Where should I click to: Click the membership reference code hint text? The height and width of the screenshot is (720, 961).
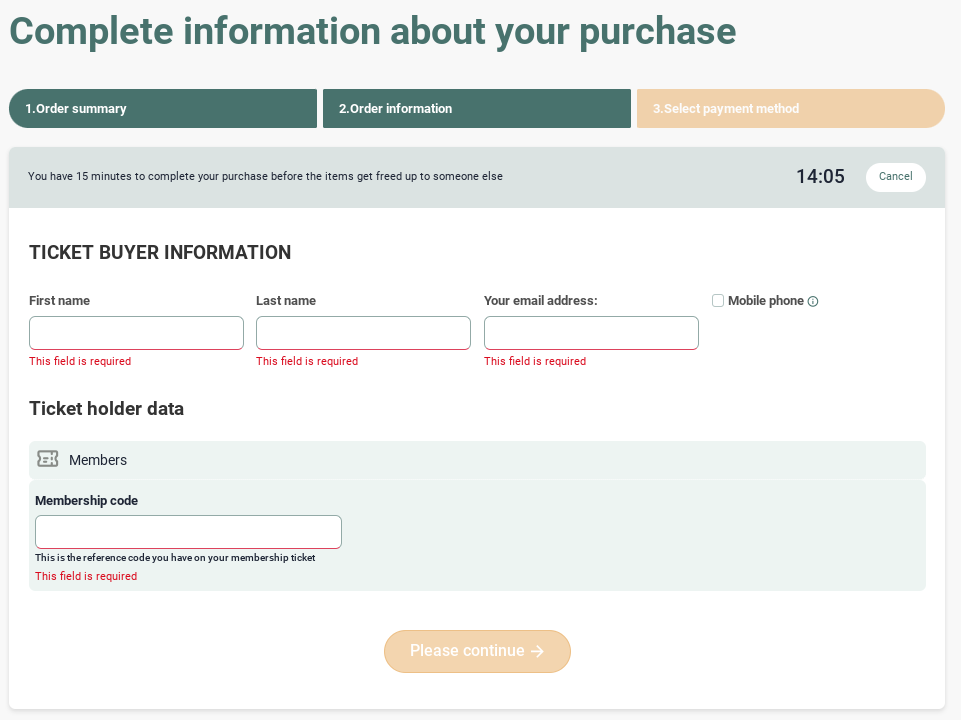coord(175,558)
